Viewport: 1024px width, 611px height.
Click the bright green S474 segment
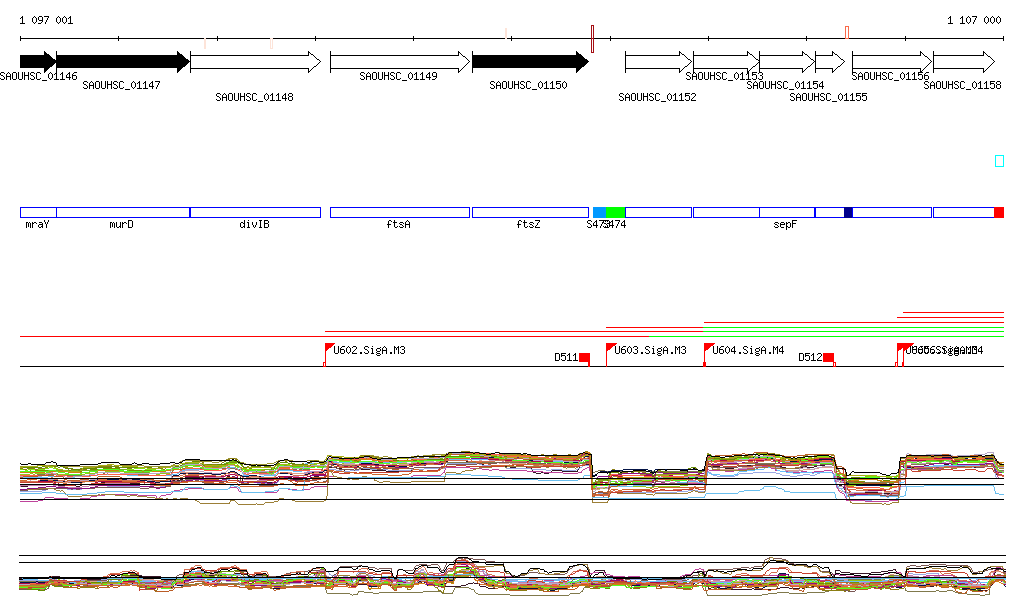pos(615,212)
